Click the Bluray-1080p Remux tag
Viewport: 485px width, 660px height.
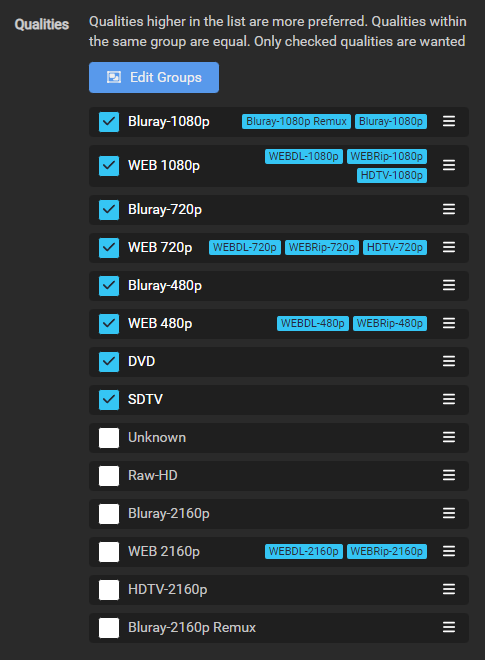click(296, 122)
